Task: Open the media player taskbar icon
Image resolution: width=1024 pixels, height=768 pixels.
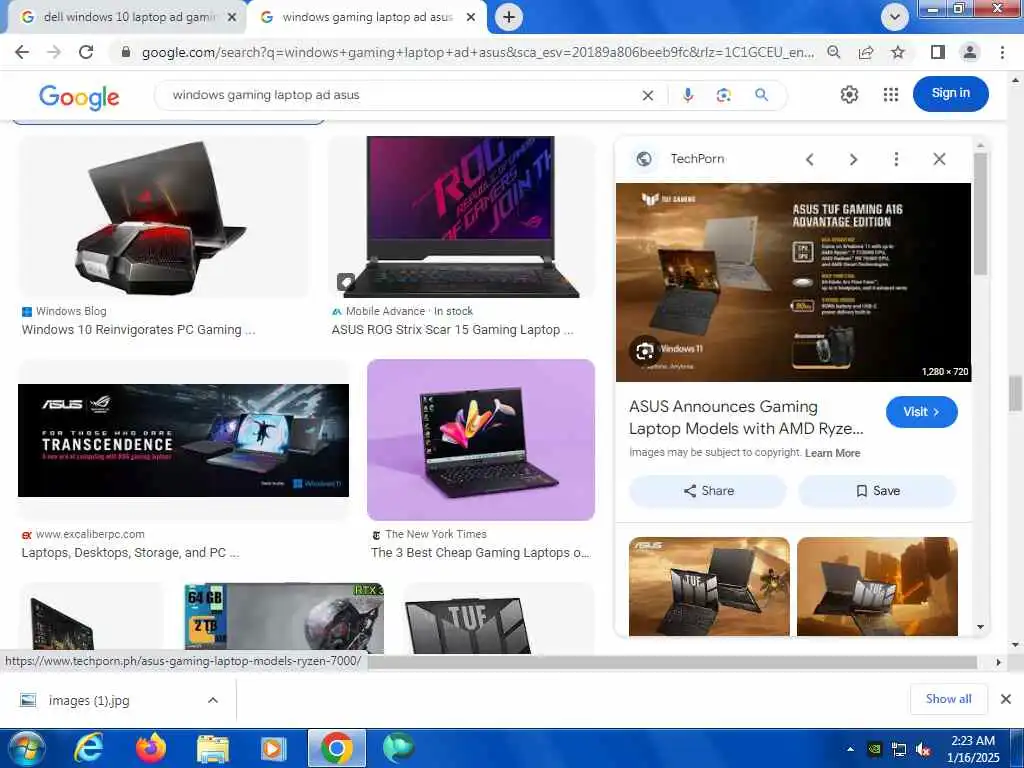Action: pos(274,748)
